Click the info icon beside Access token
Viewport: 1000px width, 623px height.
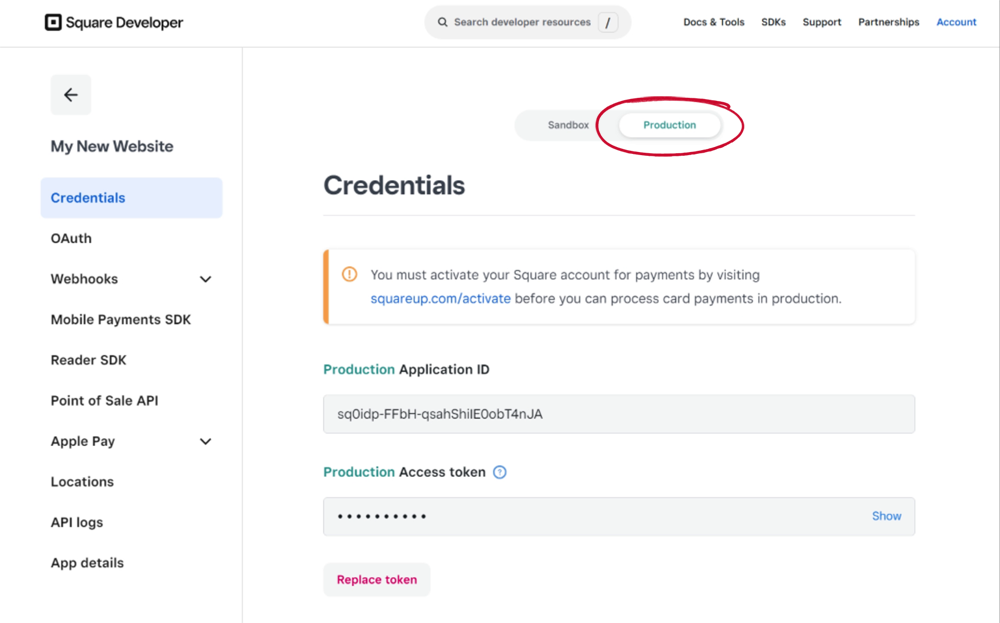coord(500,472)
